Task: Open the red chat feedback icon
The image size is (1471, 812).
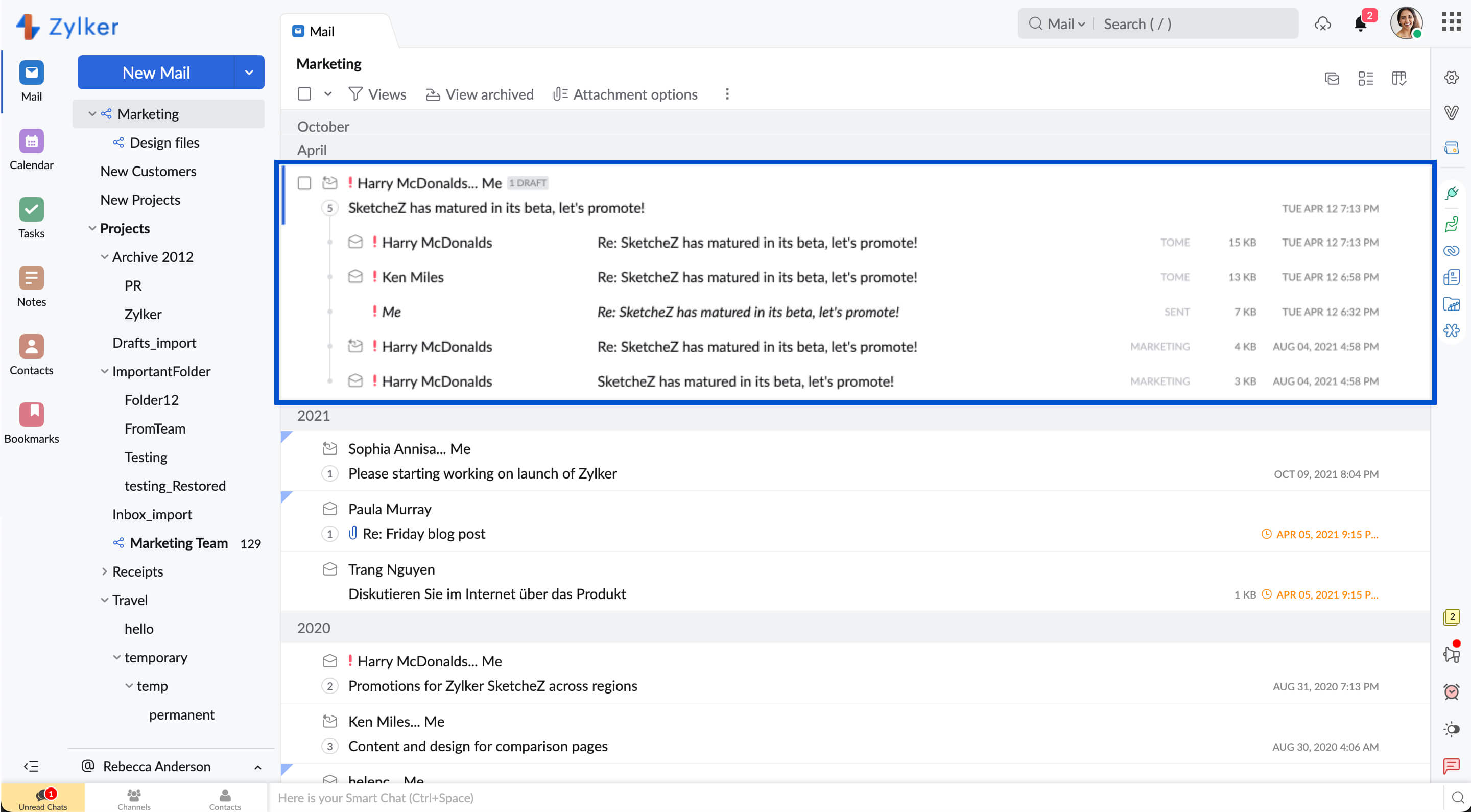Action: tap(1451, 767)
